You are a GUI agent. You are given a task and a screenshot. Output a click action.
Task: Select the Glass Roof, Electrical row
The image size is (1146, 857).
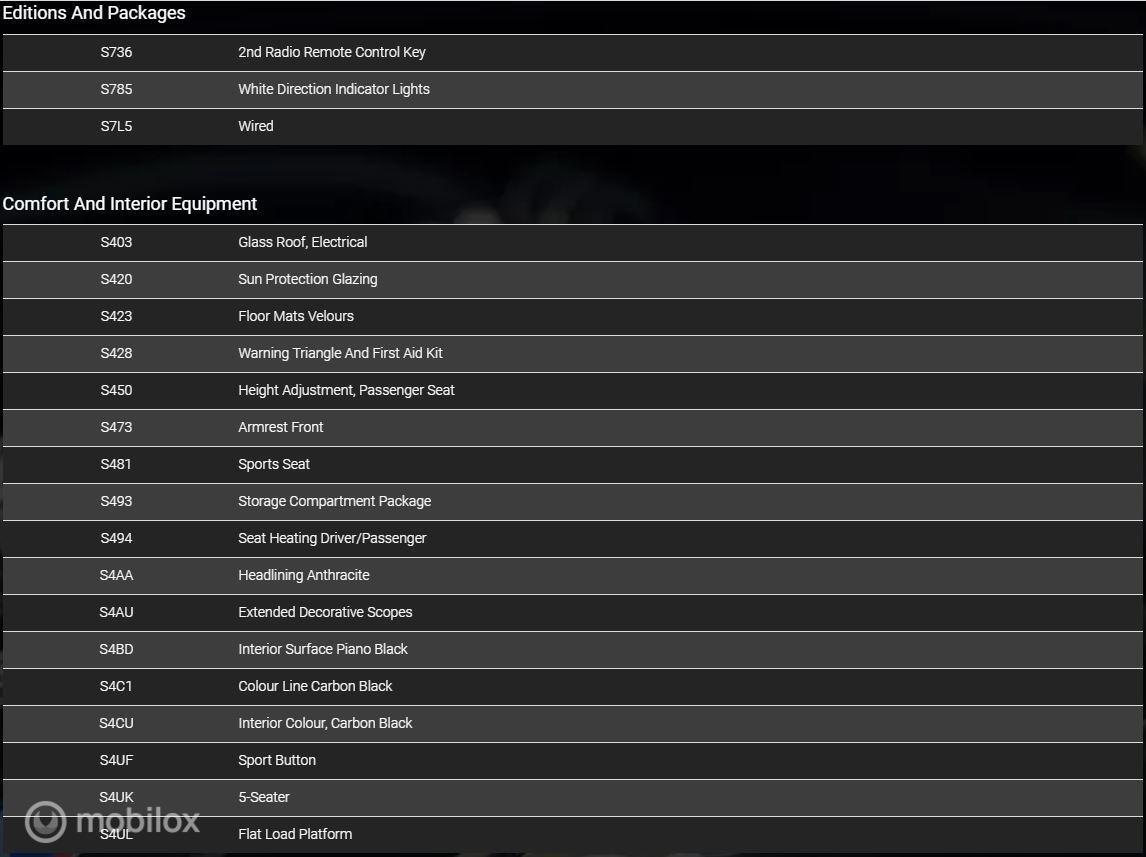pyautogui.click(x=572, y=243)
